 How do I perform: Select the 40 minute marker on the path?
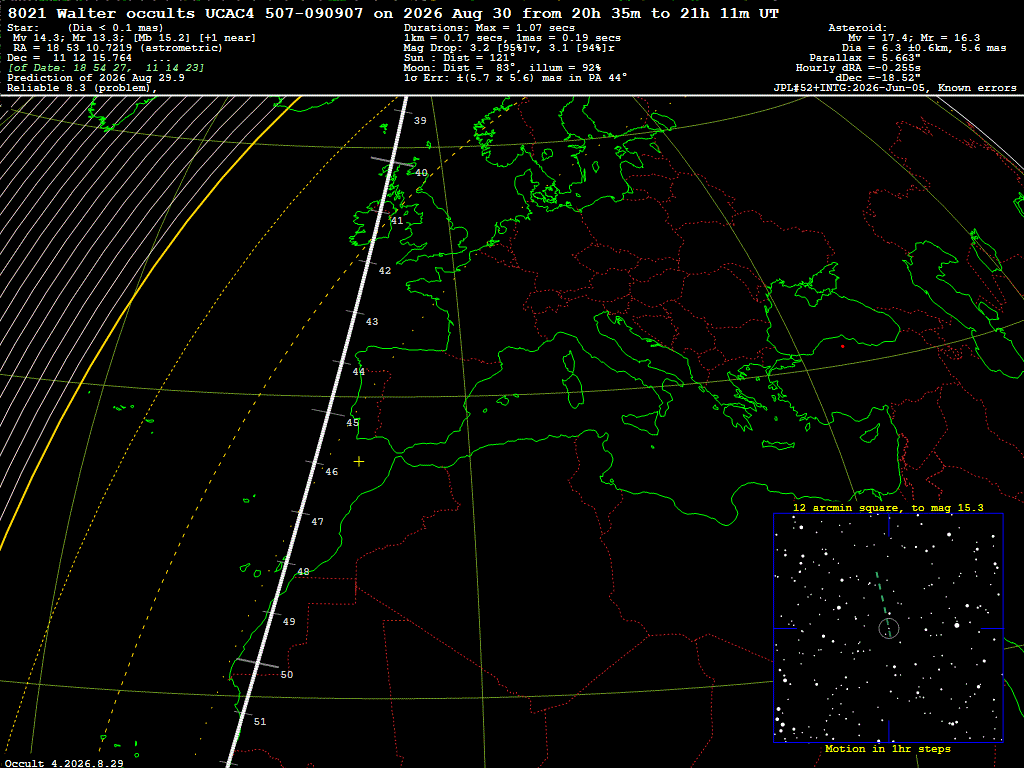pyautogui.click(x=421, y=173)
